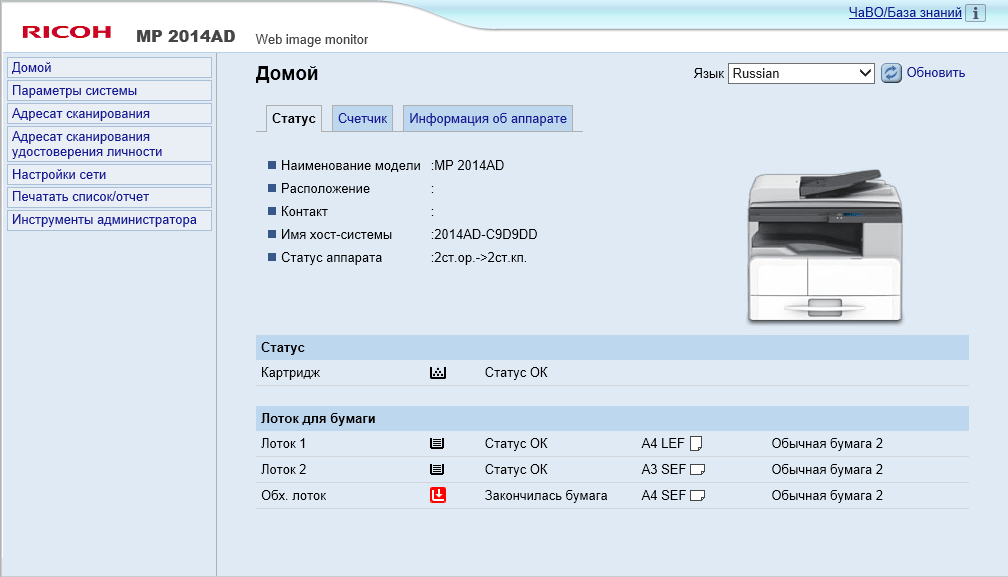The width and height of the screenshot is (1008, 577).
Task: Click the A3 SEF paper orientation icon
Action: coord(698,470)
